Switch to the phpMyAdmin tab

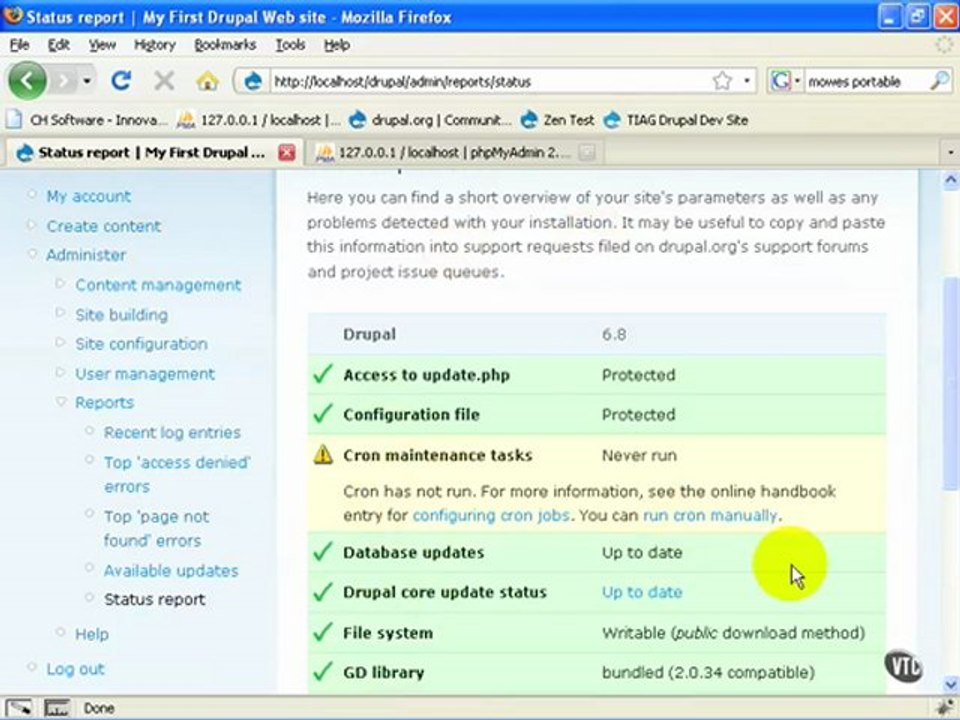[454, 152]
